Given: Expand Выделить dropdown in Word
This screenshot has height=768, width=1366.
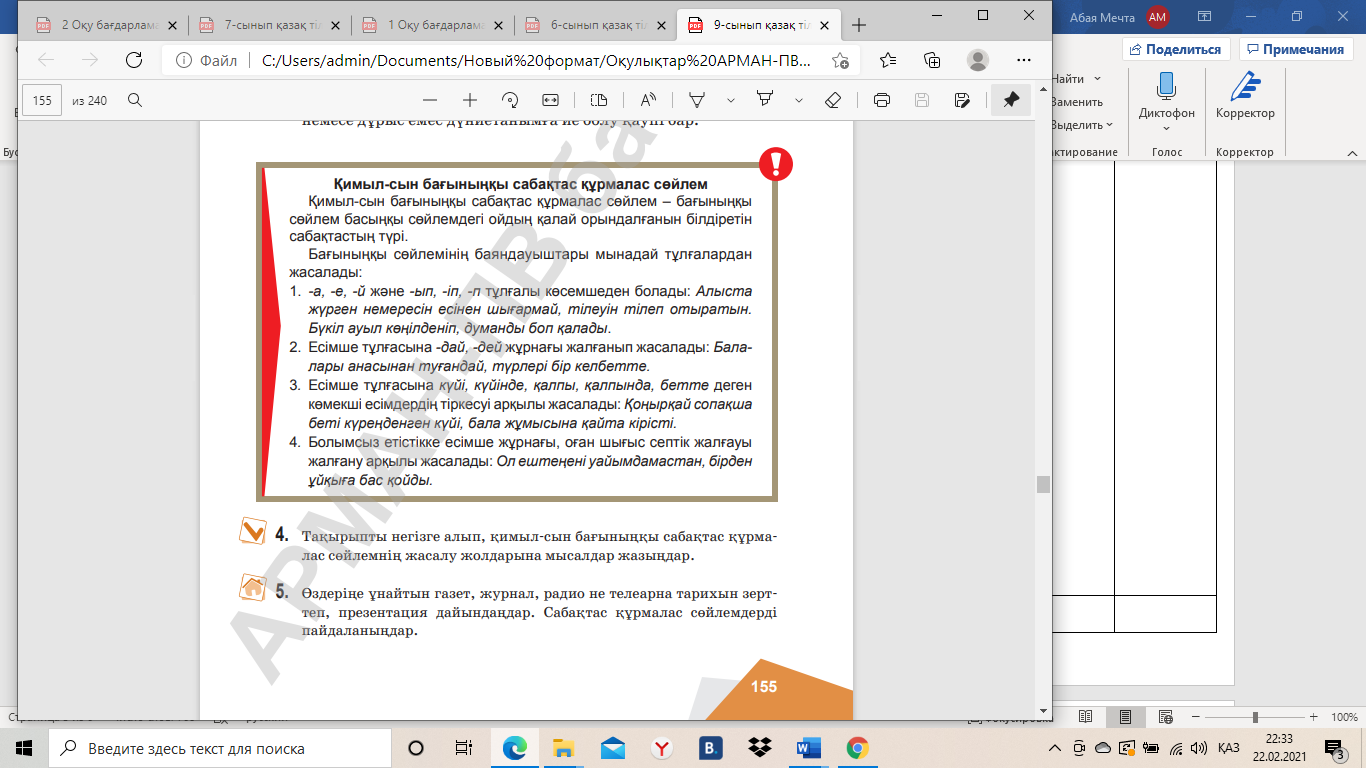Looking at the screenshot, I should (1110, 125).
